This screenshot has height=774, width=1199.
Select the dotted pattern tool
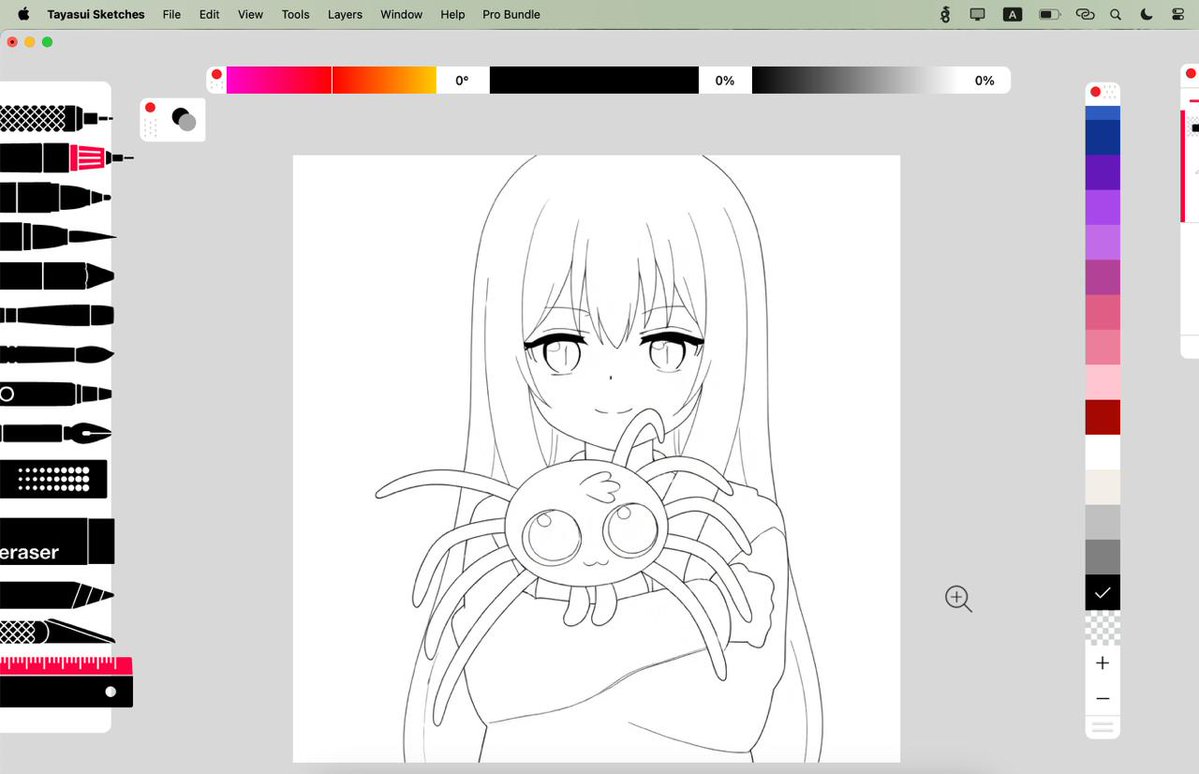click(54, 479)
